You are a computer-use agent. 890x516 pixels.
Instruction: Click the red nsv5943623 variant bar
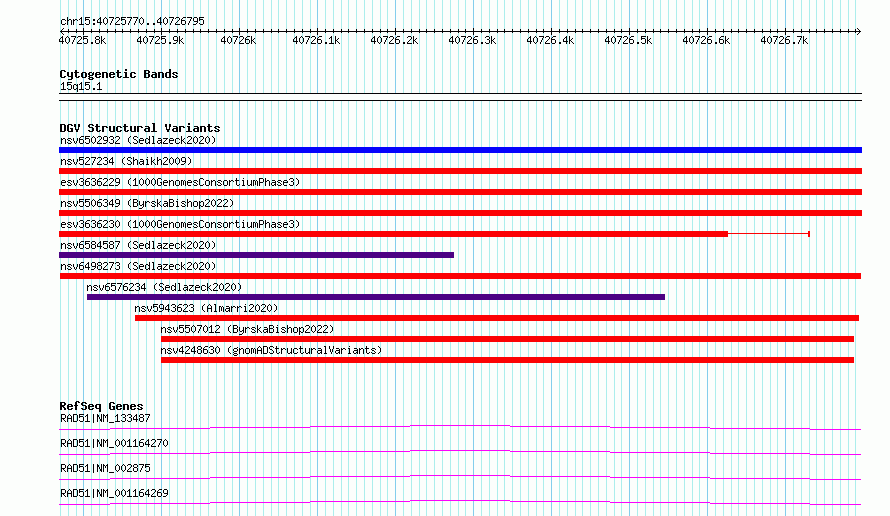[497, 318]
